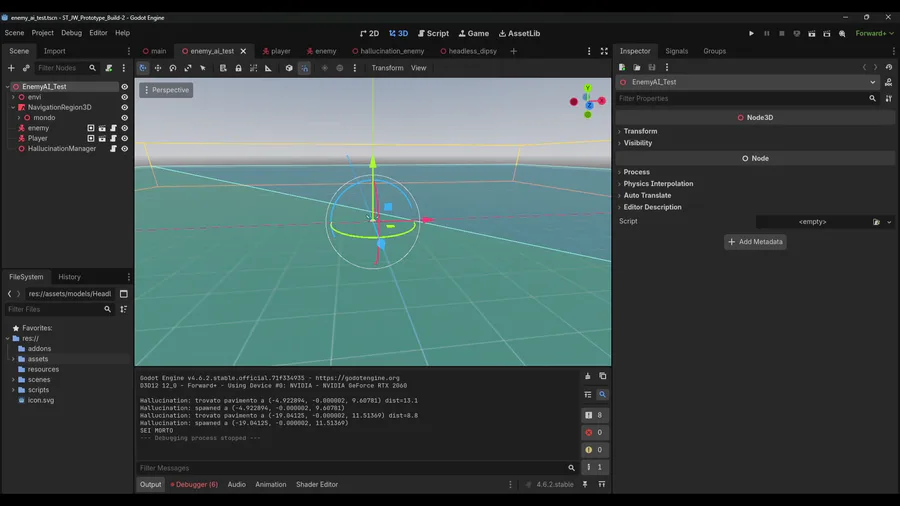
Task: Toggle error messages filter in Output
Action: point(594,433)
